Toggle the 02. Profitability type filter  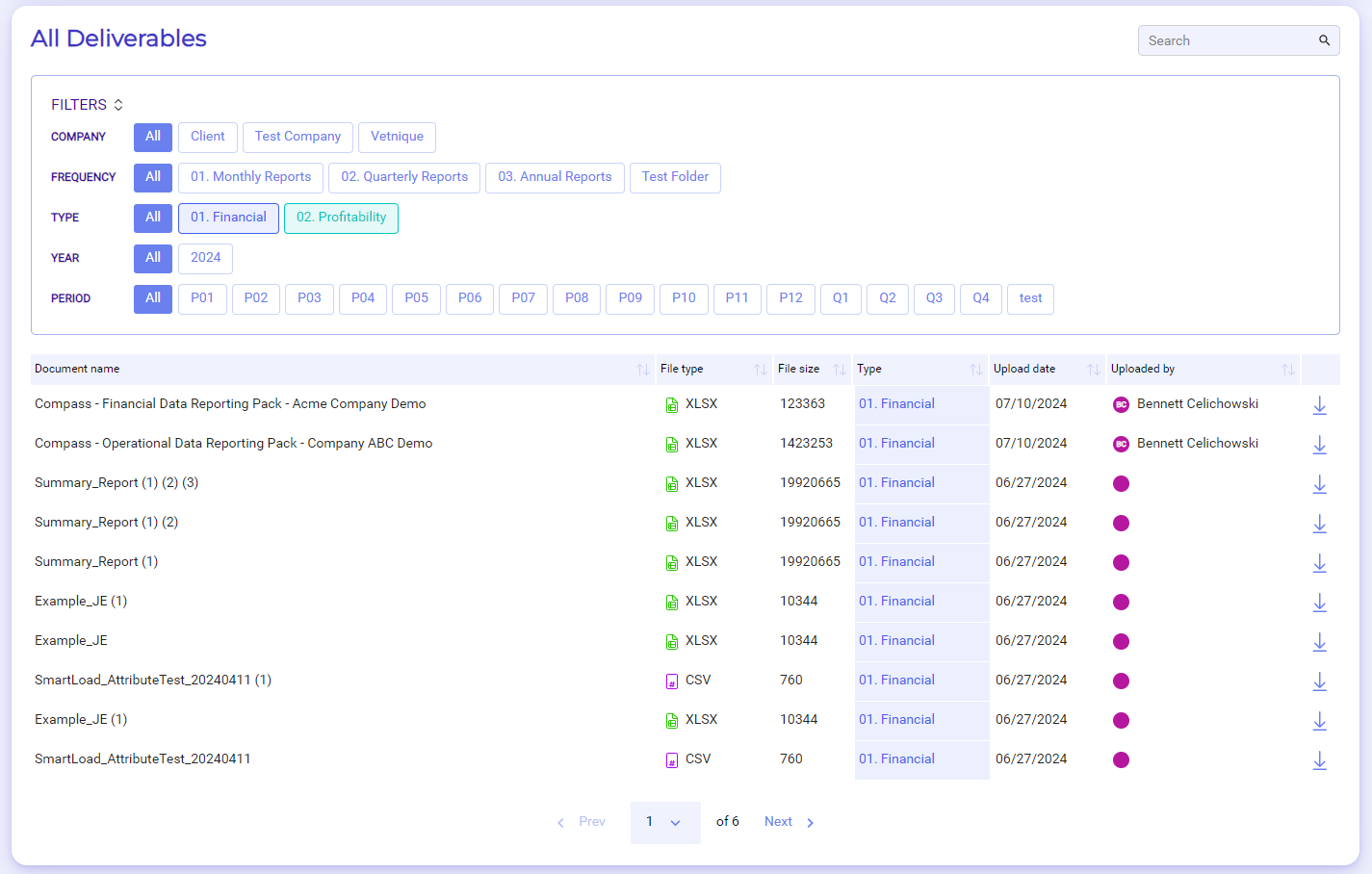tap(341, 218)
